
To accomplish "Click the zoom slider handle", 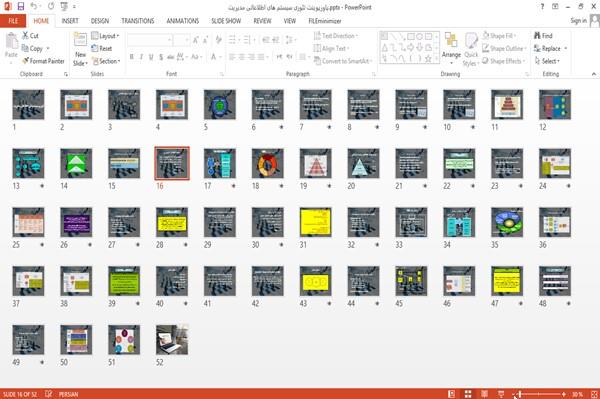I will (x=520, y=394).
